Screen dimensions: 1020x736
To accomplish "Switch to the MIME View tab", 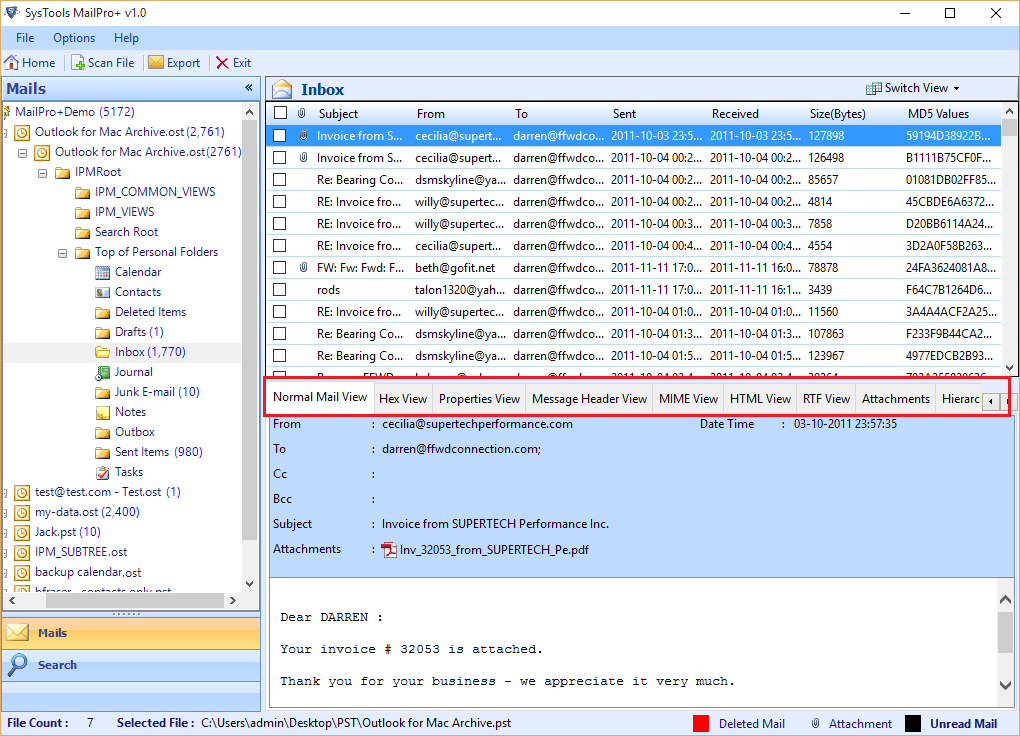I will coord(687,398).
